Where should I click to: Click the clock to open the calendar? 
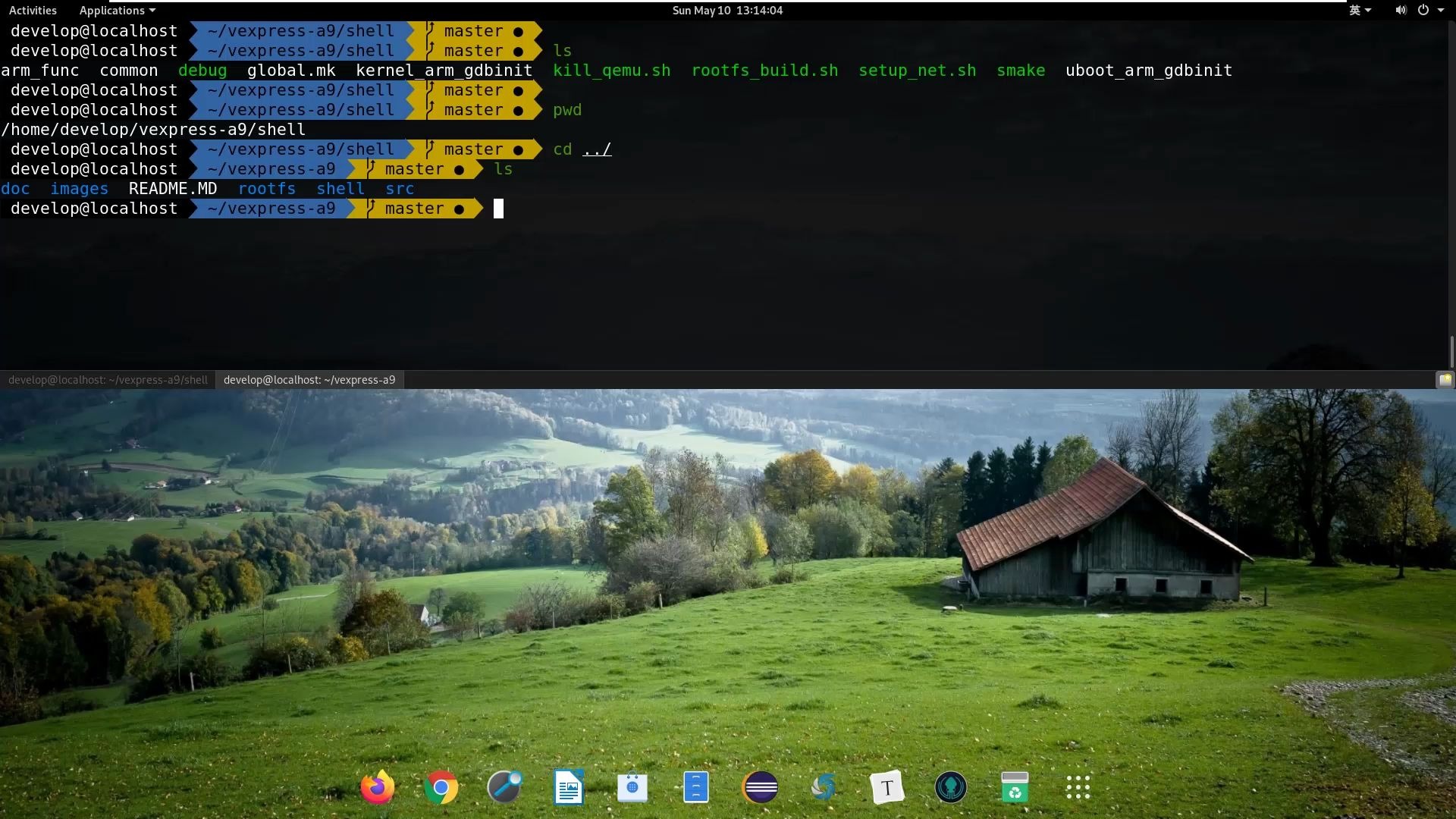(726, 10)
